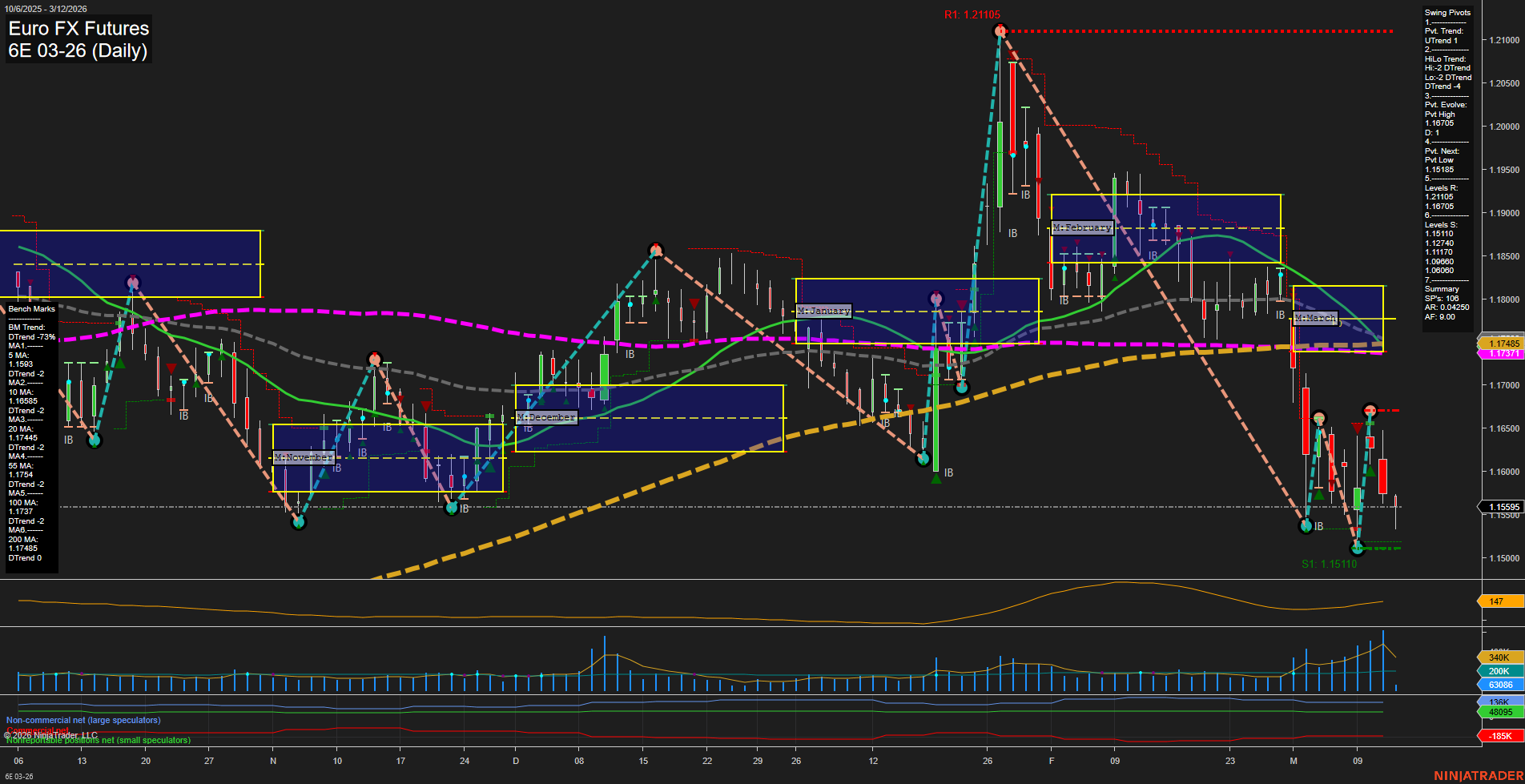Screen dimensions: 1525x784
Task: Click the AF: 9.00 summary line
Action: click(1439, 317)
